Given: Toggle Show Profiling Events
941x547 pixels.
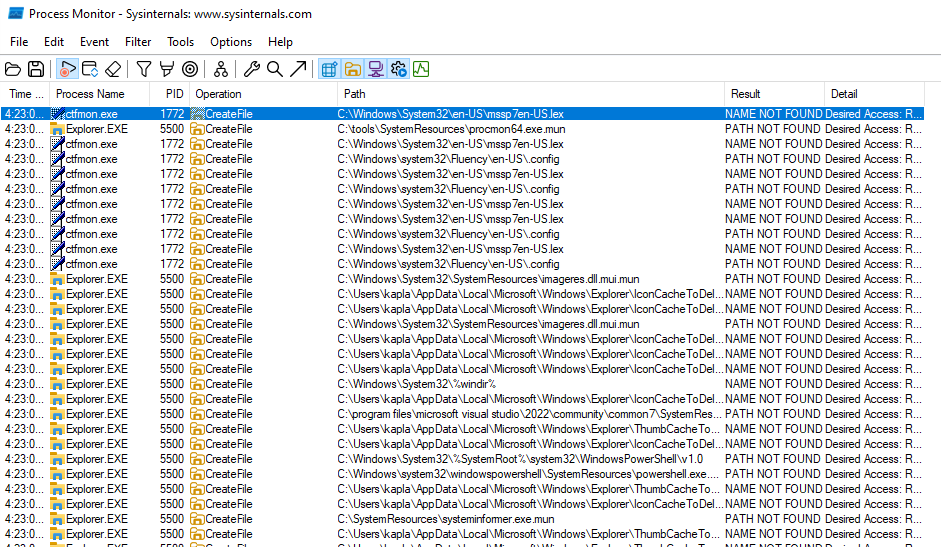Looking at the screenshot, I should 421,70.
